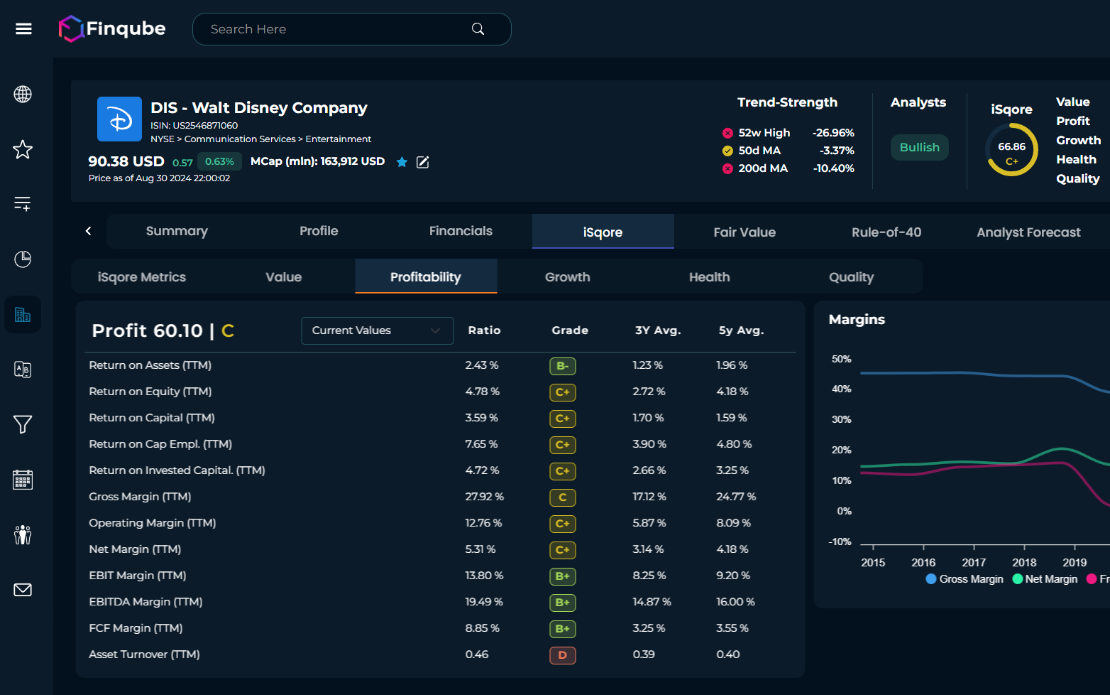This screenshot has width=1110, height=695.
Task: Click the iSqore 66.86 circular gauge
Action: (1012, 150)
